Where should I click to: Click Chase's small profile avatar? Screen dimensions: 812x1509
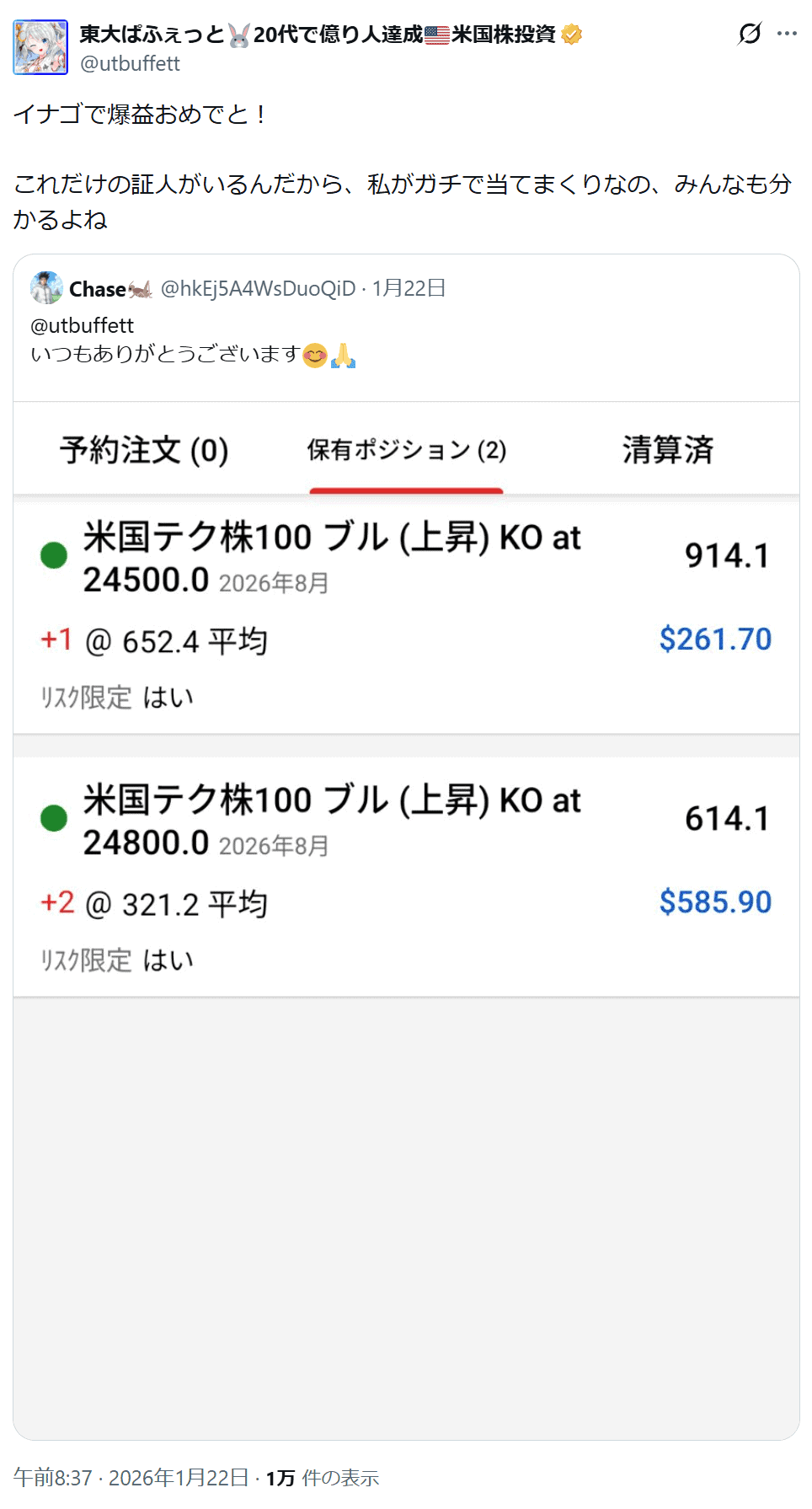(x=46, y=288)
